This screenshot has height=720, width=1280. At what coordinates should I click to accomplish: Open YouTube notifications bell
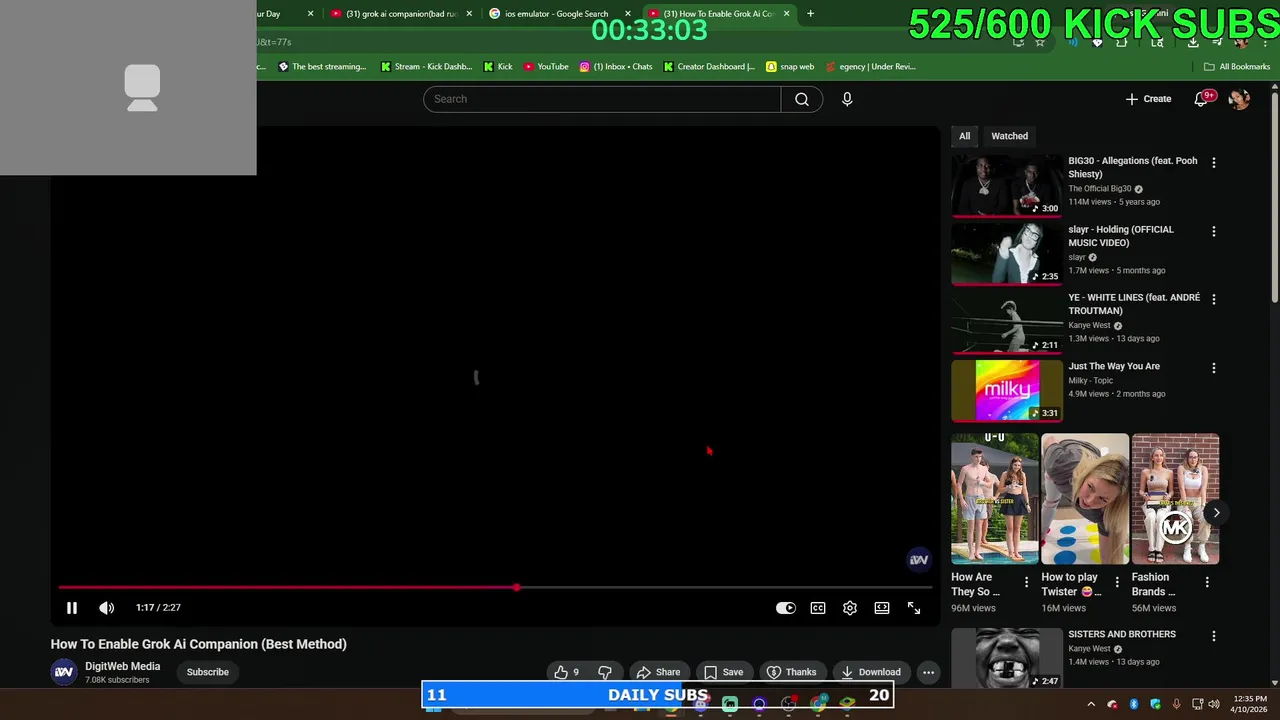pos(1203,99)
